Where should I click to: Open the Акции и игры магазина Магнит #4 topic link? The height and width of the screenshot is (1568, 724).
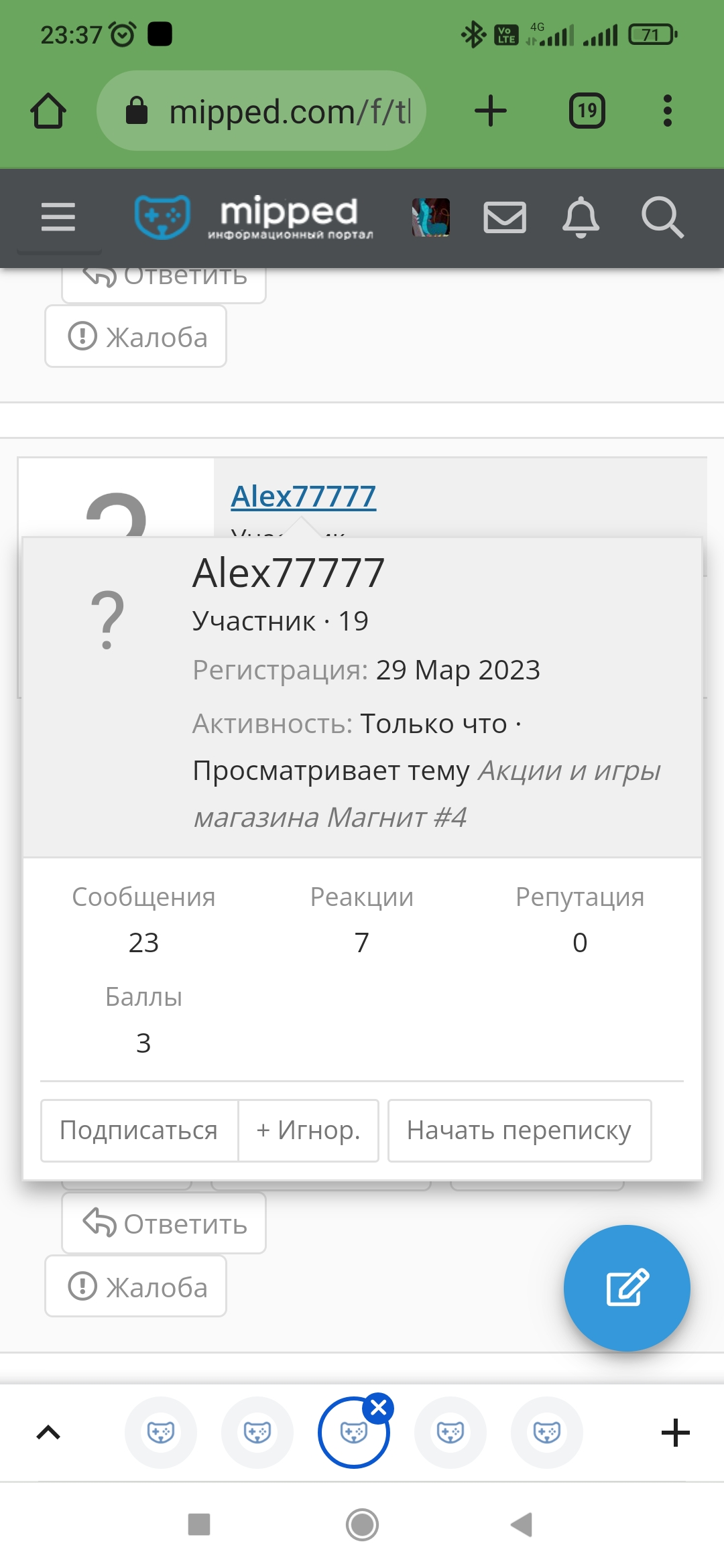(x=427, y=794)
